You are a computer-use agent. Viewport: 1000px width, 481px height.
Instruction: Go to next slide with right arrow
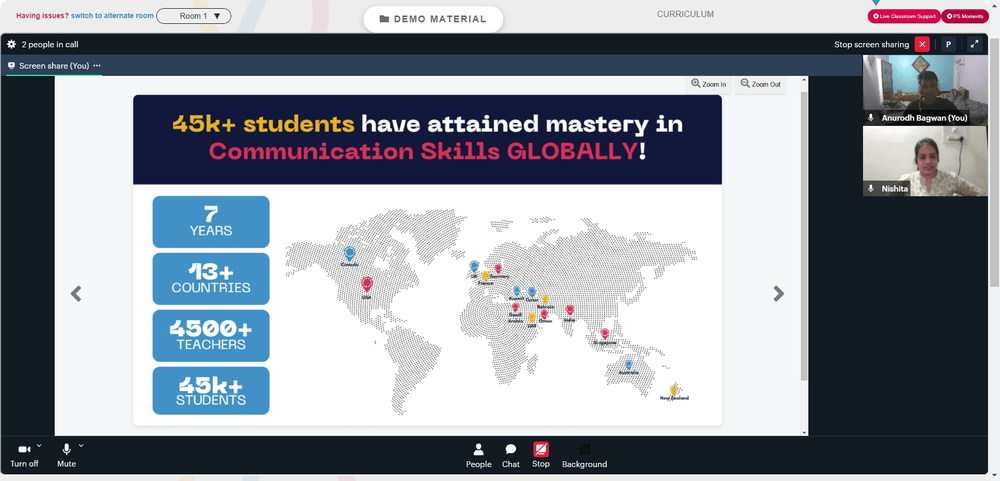[778, 293]
